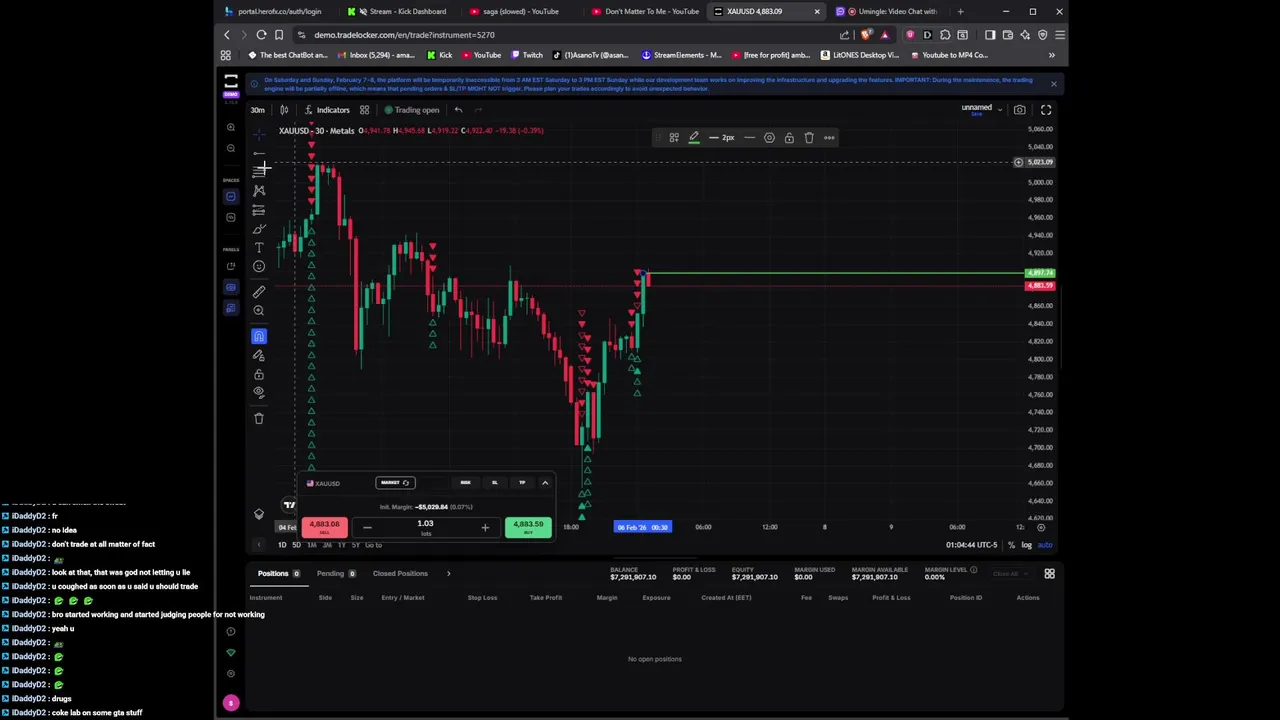The width and height of the screenshot is (1280, 720).
Task: Open the Closed Positions tab
Action: 400,574
